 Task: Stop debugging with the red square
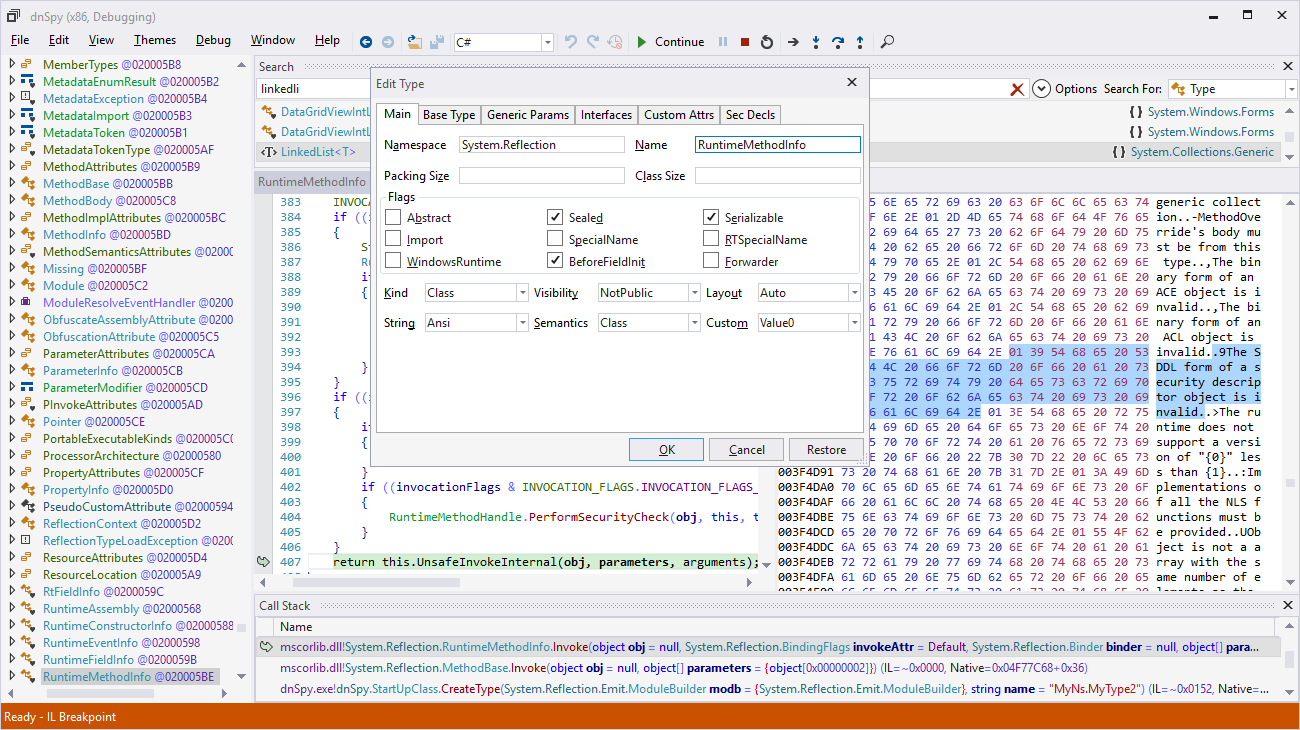coord(745,42)
